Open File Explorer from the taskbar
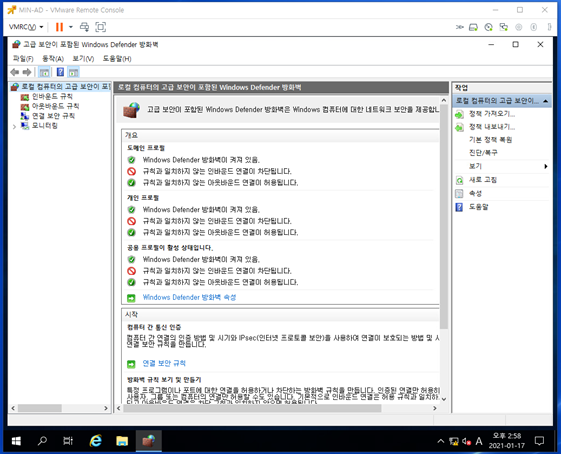Viewport: 561px width, 454px height. coord(122,441)
